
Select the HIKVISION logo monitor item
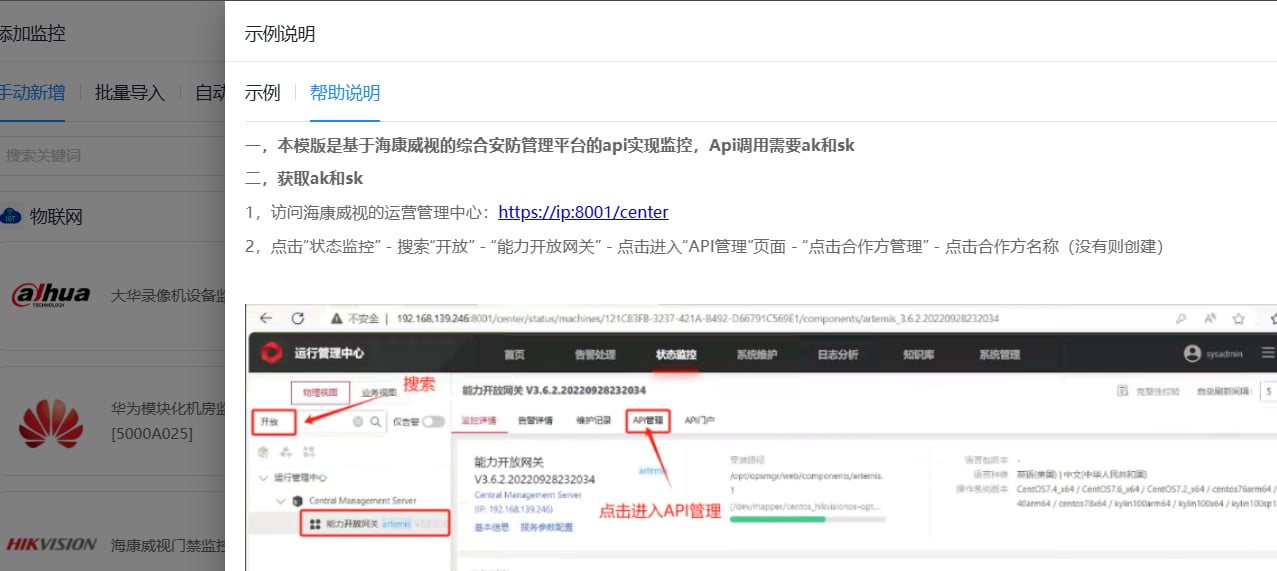(51, 545)
